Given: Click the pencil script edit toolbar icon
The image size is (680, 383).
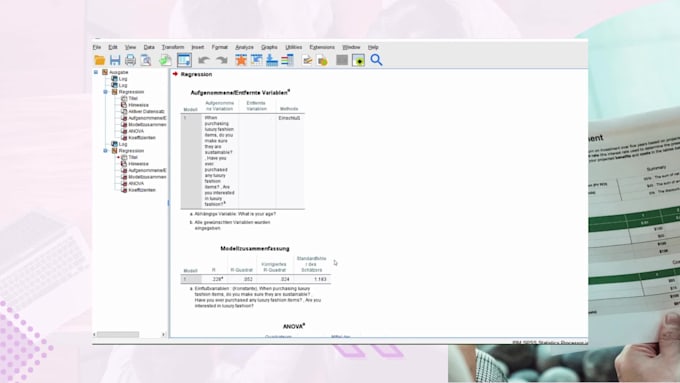Looking at the screenshot, I should coord(307,60).
